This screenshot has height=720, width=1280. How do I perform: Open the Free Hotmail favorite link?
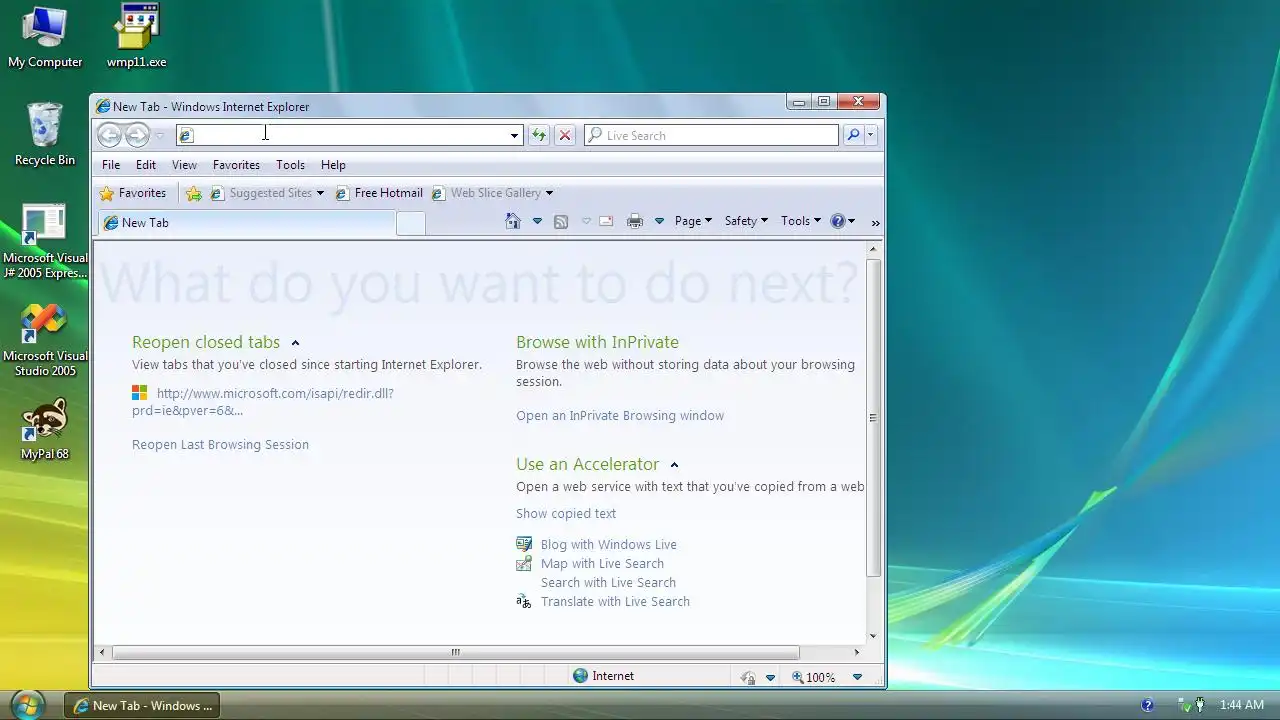tap(379, 193)
